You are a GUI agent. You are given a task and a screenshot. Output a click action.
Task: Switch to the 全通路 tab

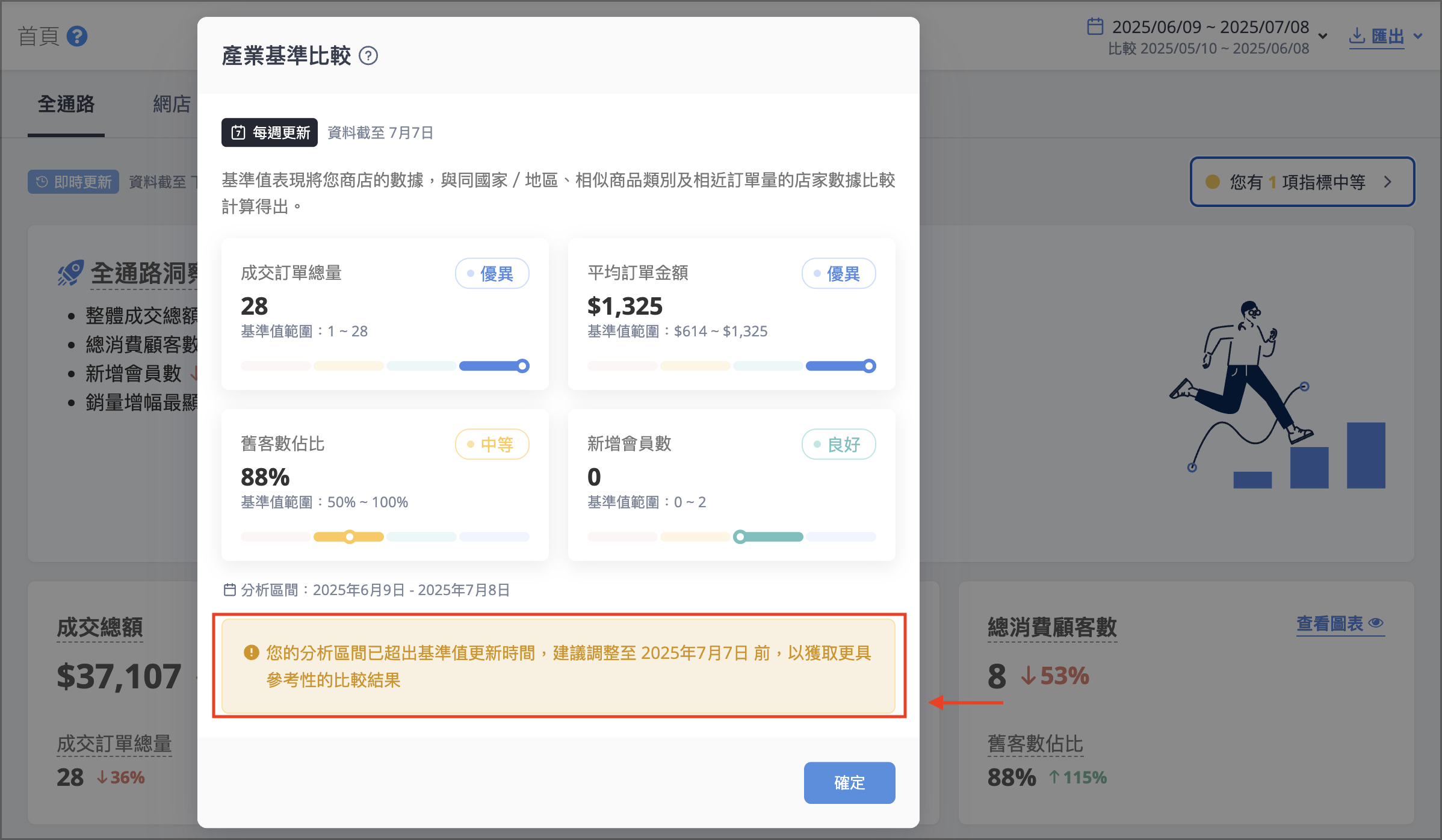(x=66, y=104)
